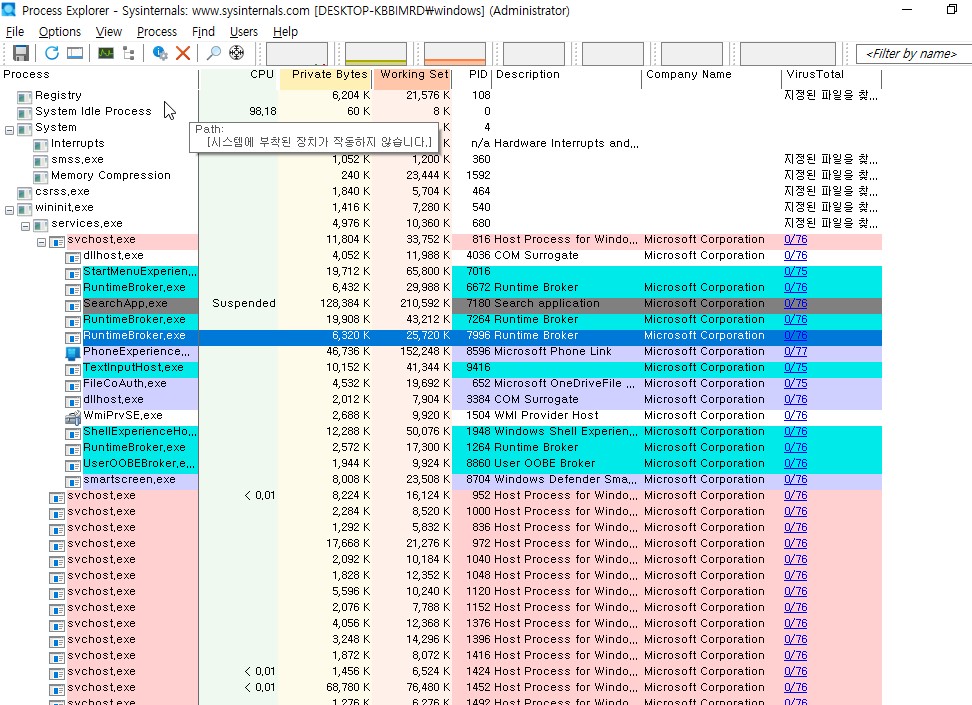
Task: Open VirusTotal 0/76 link for WmiPrvSE.exe
Action: click(x=795, y=415)
